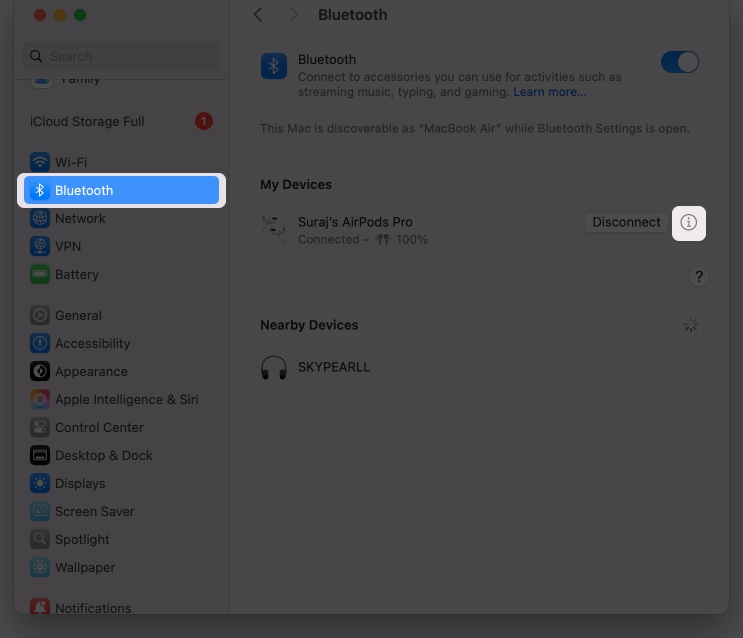Screen dimensions: 743x638
Task: Disconnect Suraj's AirPods Pro
Action: [626, 222]
